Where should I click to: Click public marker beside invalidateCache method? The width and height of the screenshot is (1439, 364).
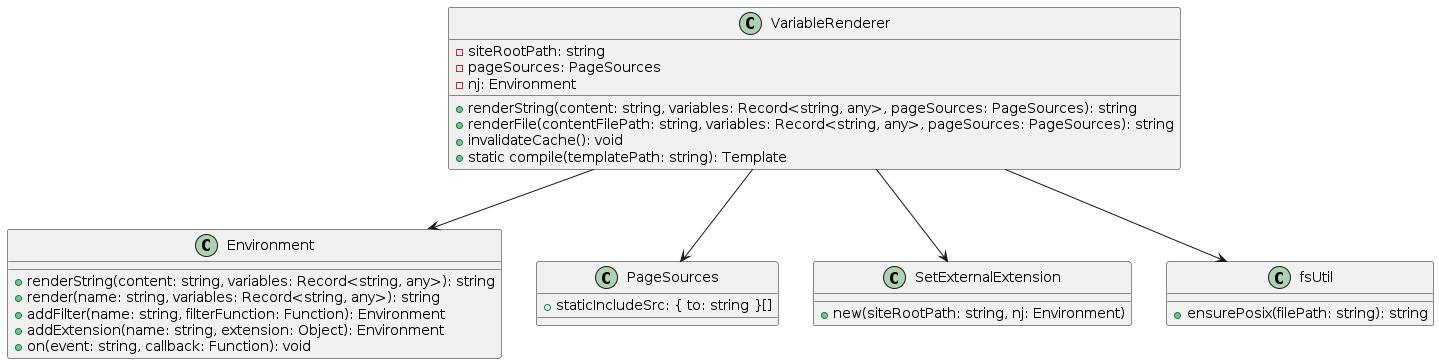(x=459, y=141)
